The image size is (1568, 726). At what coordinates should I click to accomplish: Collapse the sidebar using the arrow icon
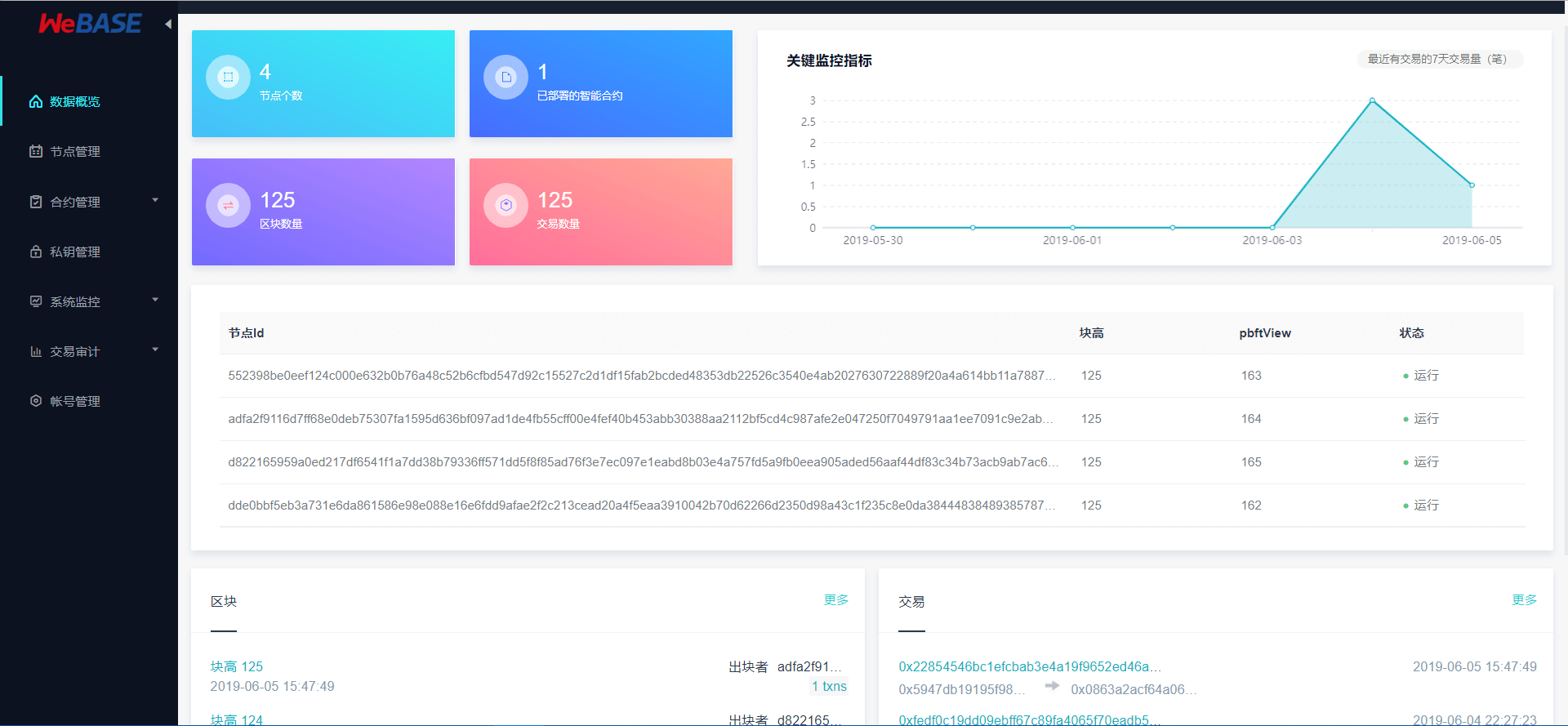168,24
